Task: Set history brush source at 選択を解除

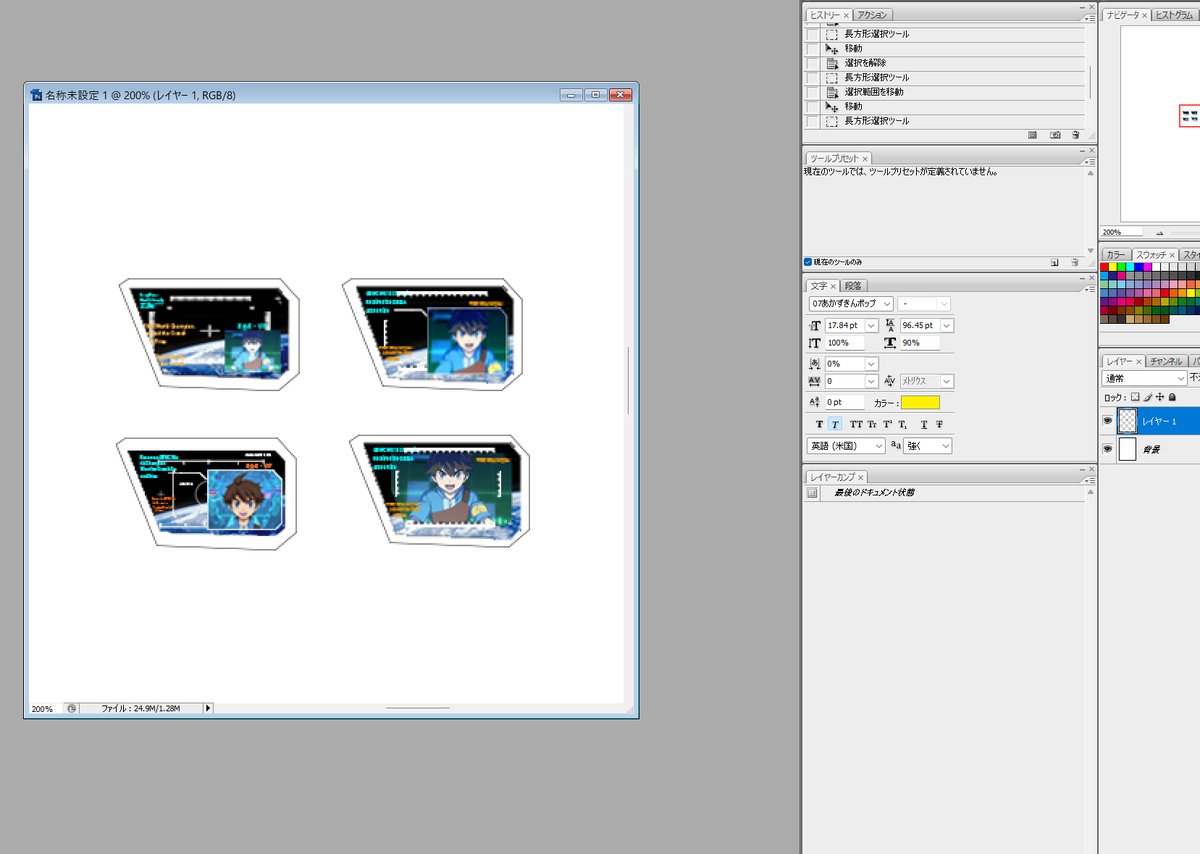Action: pos(812,63)
